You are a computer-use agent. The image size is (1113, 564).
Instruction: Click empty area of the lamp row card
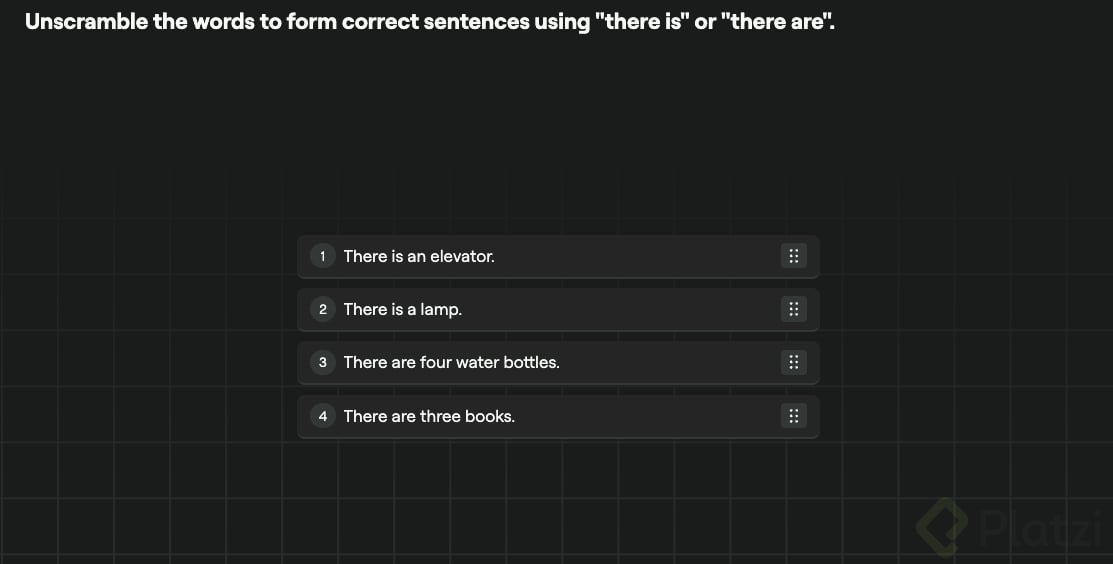(620, 309)
